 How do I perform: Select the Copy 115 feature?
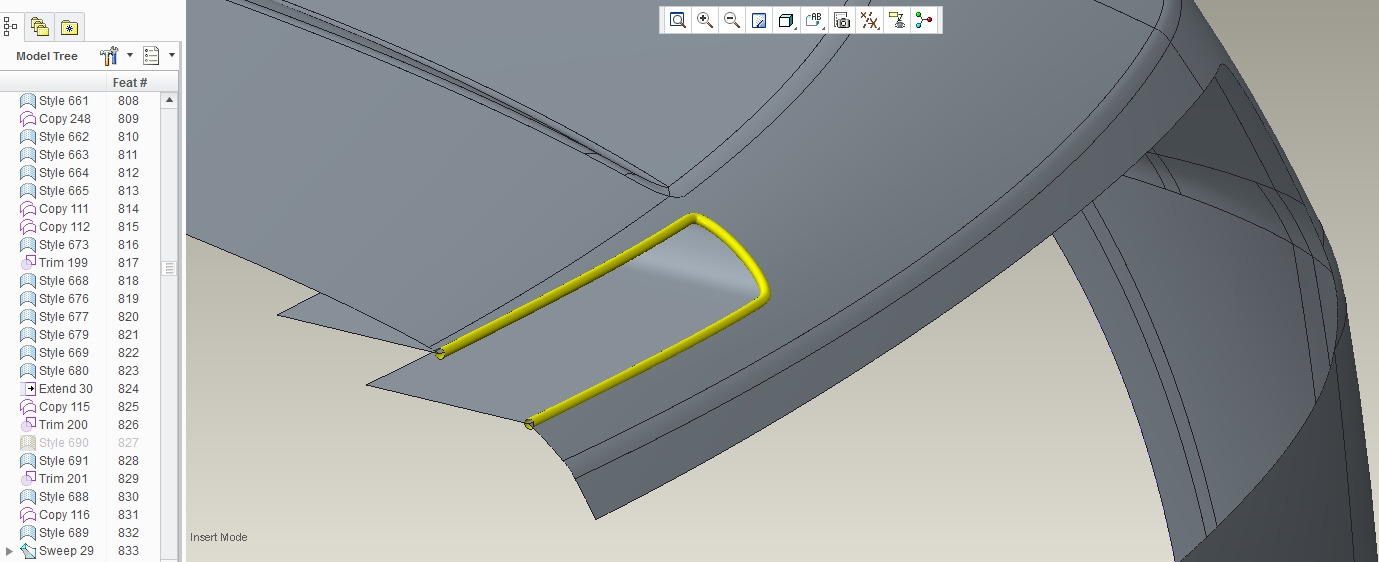click(x=64, y=407)
